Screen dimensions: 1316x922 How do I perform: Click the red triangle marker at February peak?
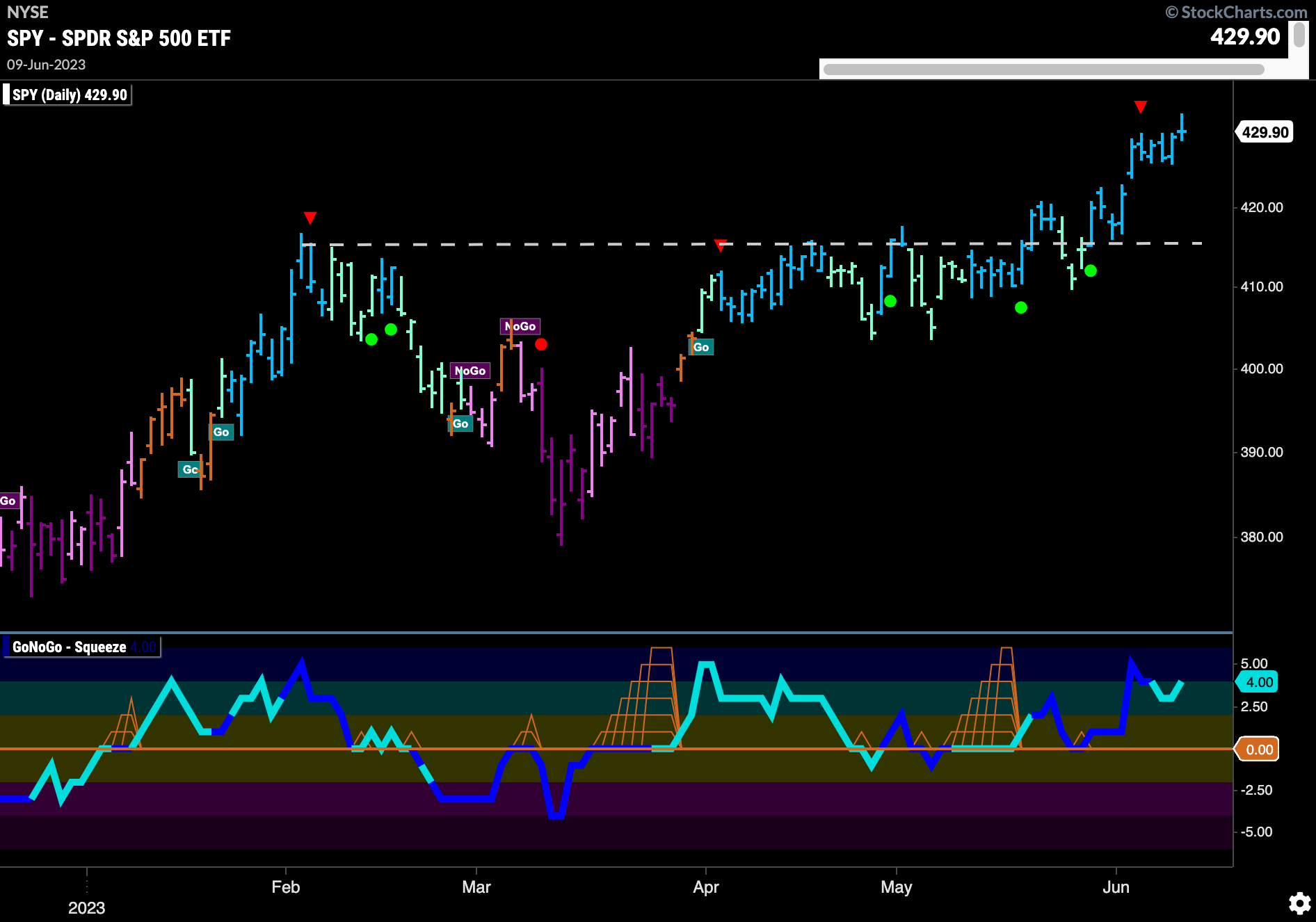(x=310, y=218)
